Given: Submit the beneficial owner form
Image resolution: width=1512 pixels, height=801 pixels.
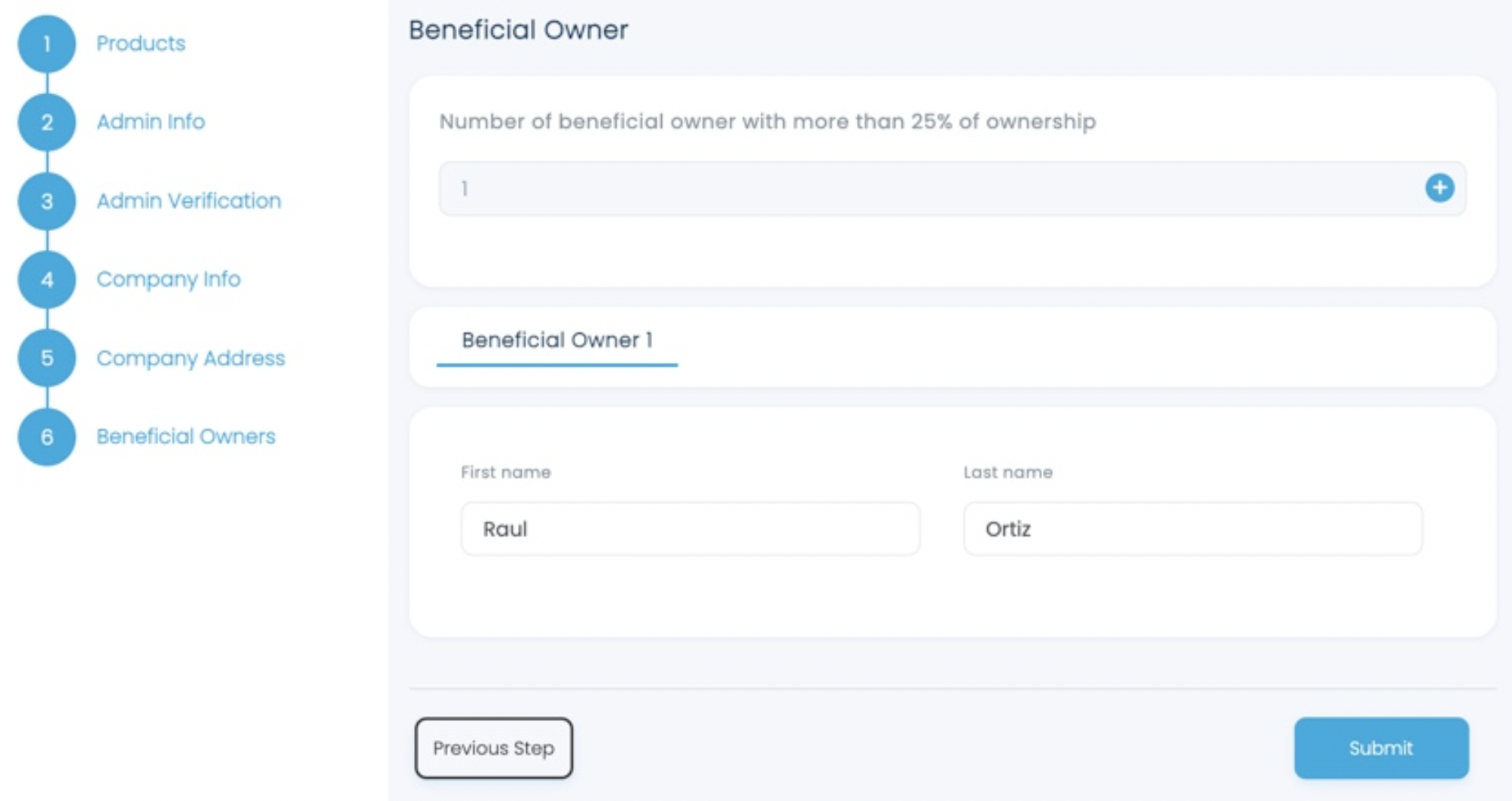Looking at the screenshot, I should click(1381, 748).
